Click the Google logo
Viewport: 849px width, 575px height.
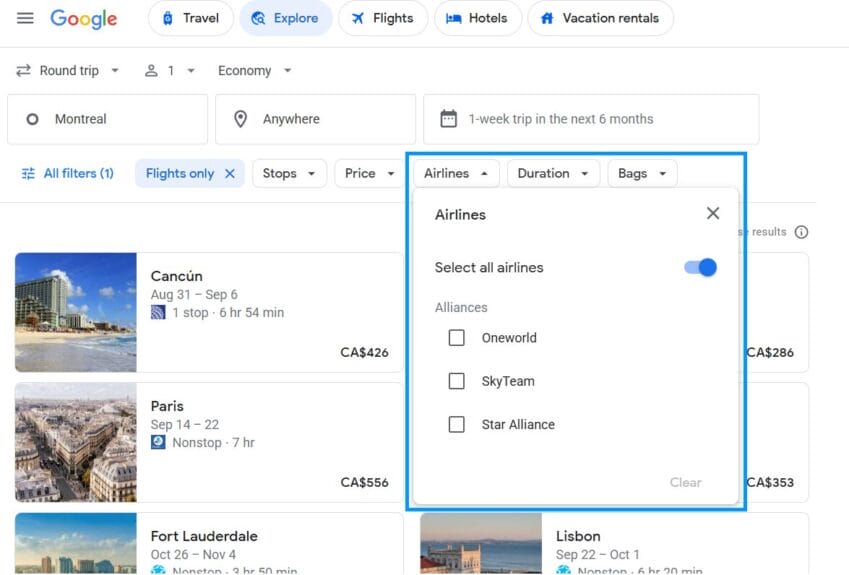pyautogui.click(x=83, y=19)
